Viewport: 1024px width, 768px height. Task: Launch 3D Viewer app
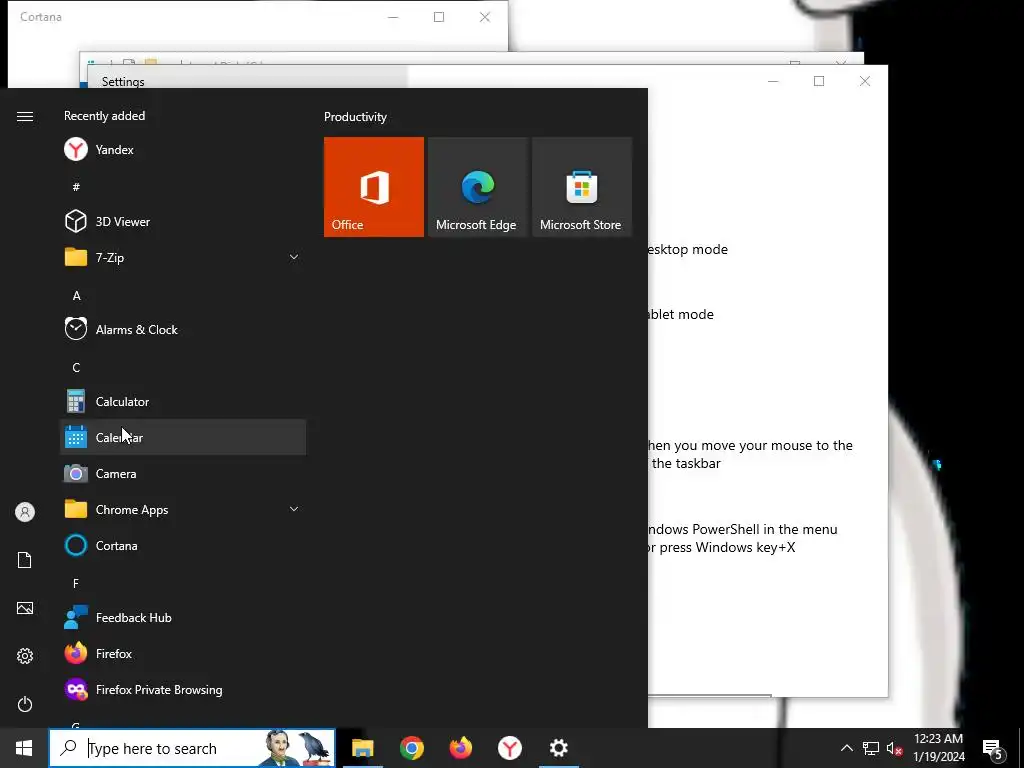click(183, 221)
